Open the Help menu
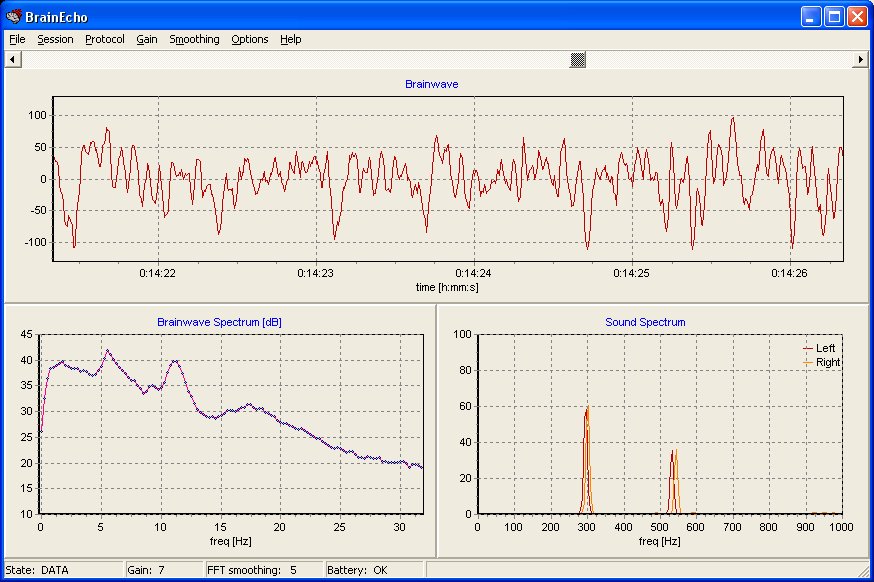The height and width of the screenshot is (582, 874). click(x=290, y=39)
